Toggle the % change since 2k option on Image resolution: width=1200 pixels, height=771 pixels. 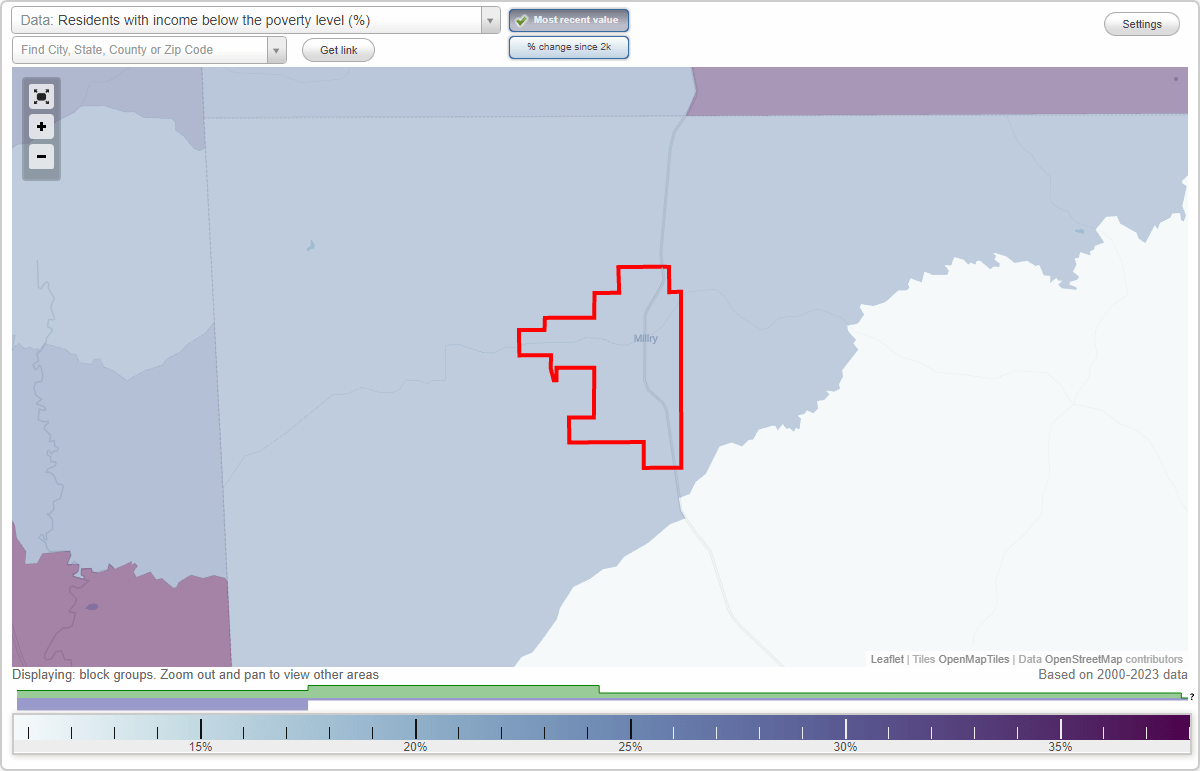click(x=569, y=46)
